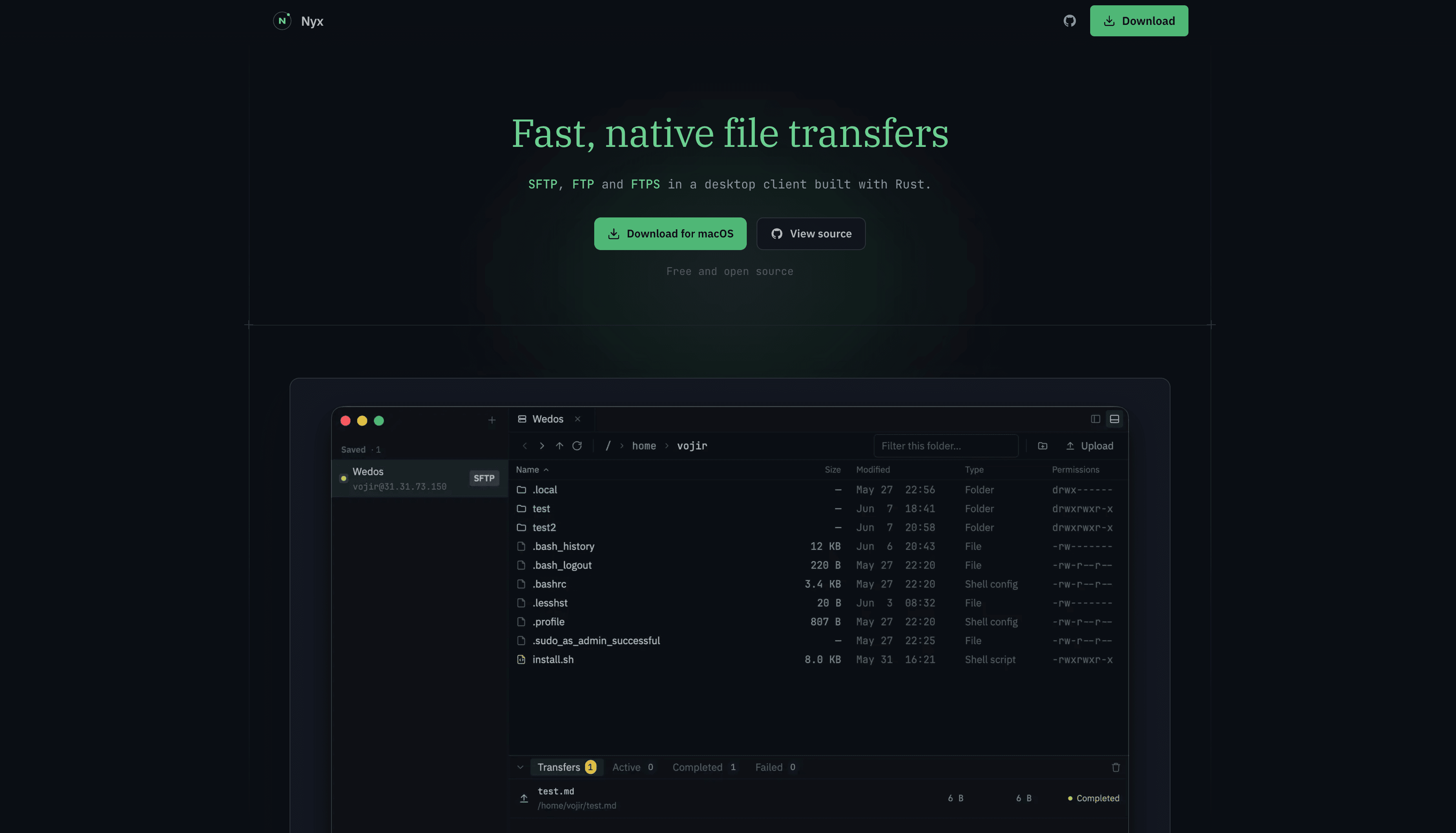Click the yellow minimize traffic light
Viewport: 1456px width, 833px height.
tap(362, 421)
